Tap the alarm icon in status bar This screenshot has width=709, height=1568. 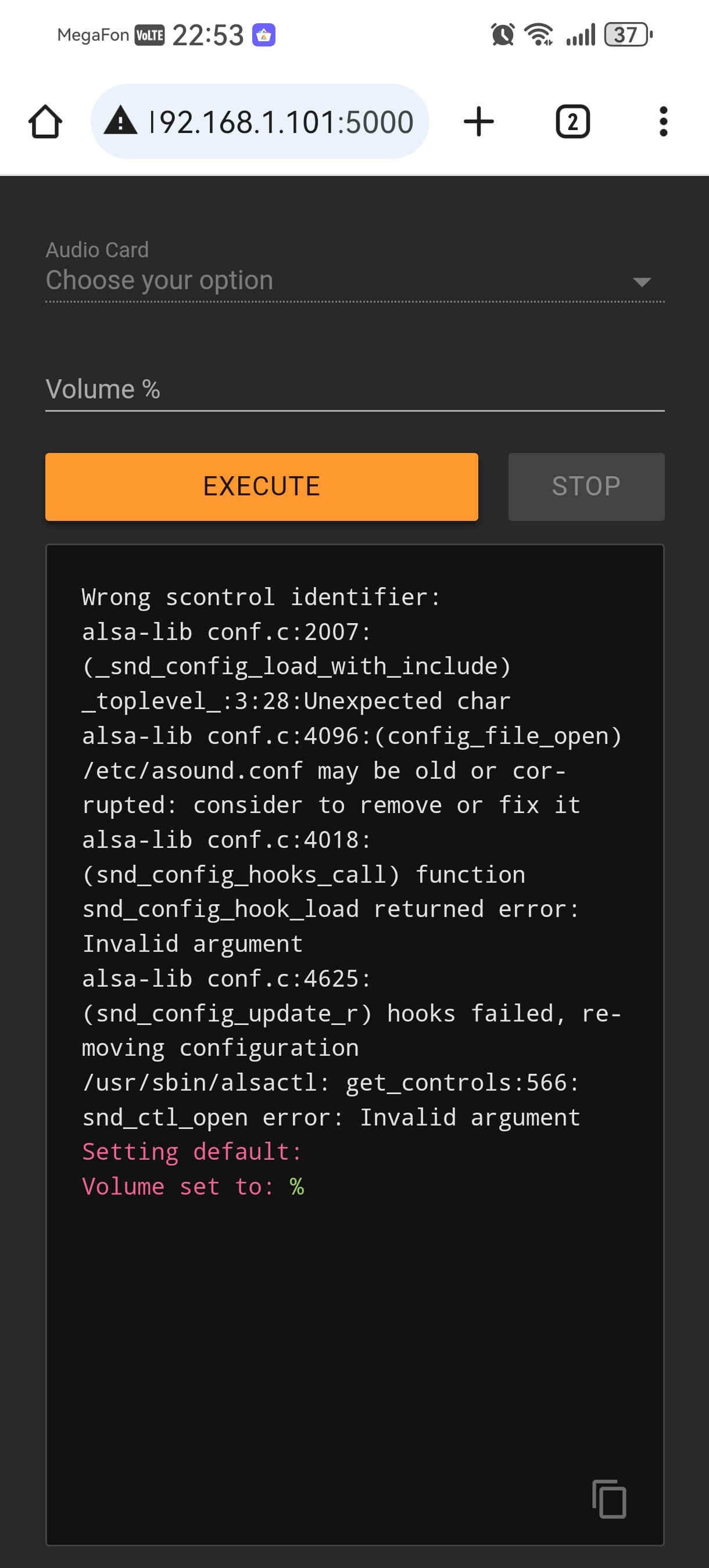pos(502,35)
